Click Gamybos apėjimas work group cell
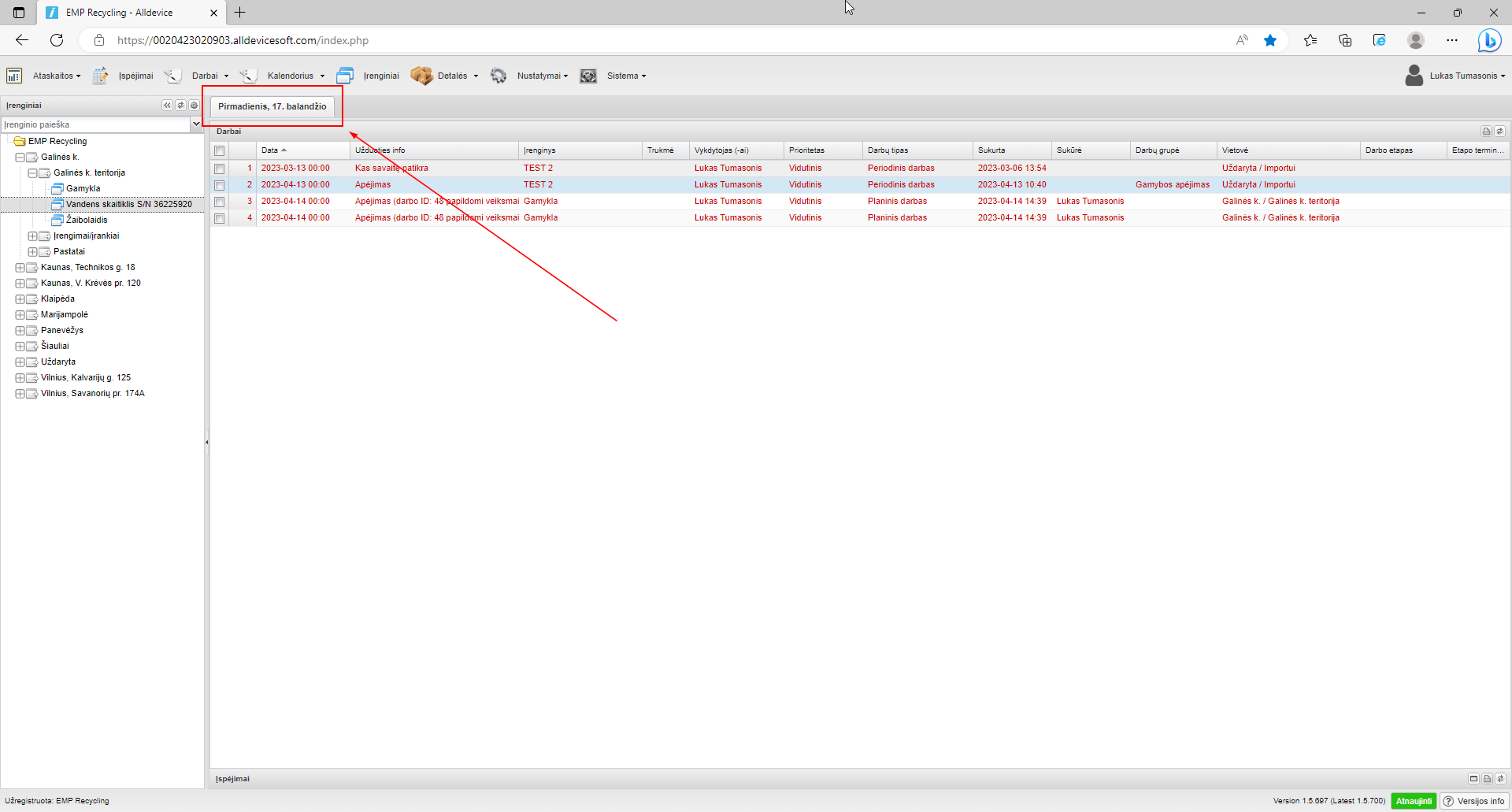 coord(1173,185)
